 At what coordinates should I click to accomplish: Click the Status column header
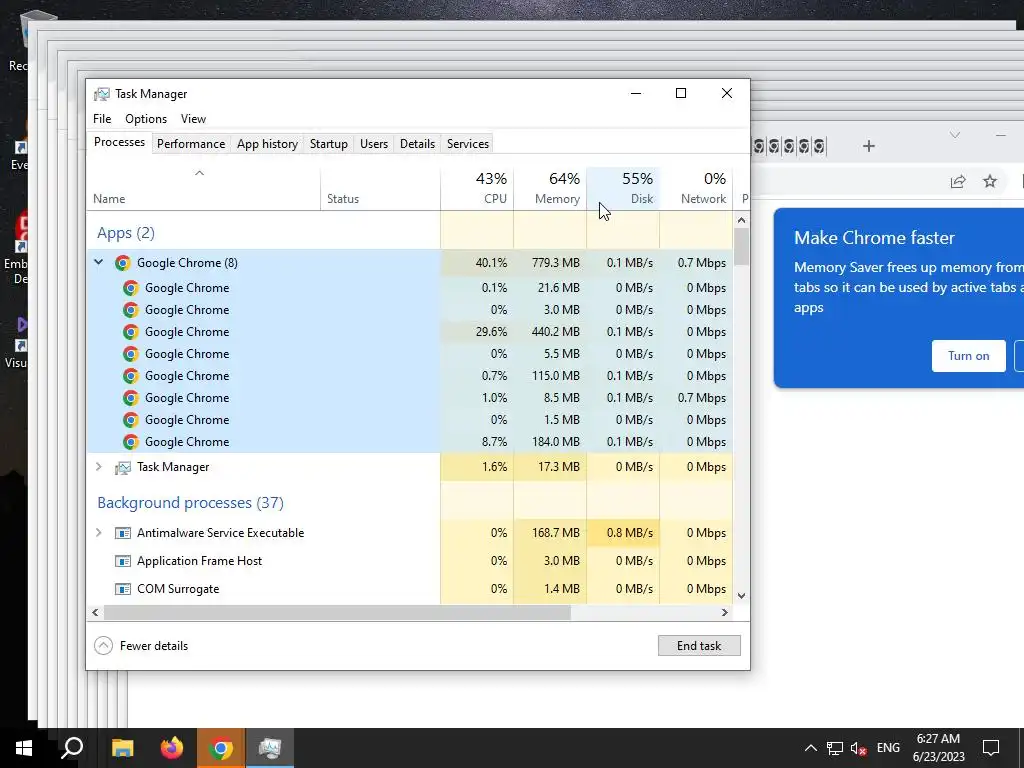[381, 189]
